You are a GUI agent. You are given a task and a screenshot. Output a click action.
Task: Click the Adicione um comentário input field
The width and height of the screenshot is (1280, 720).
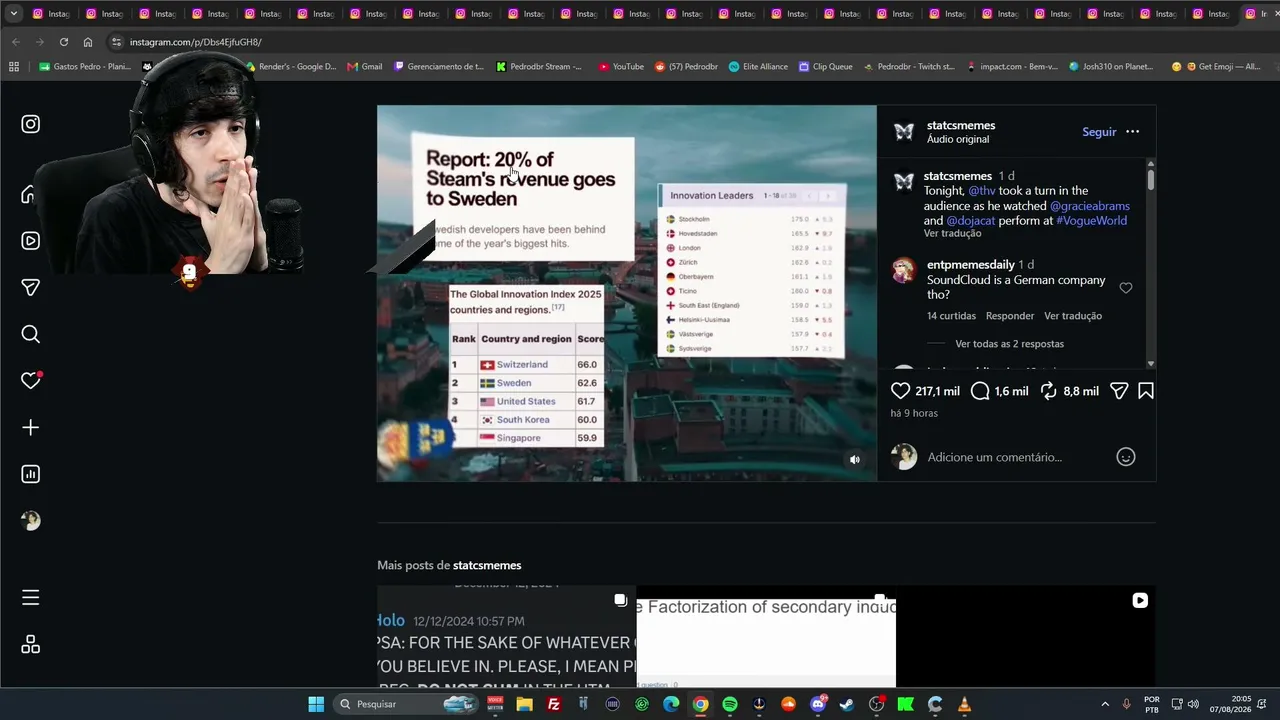tap(1015, 457)
